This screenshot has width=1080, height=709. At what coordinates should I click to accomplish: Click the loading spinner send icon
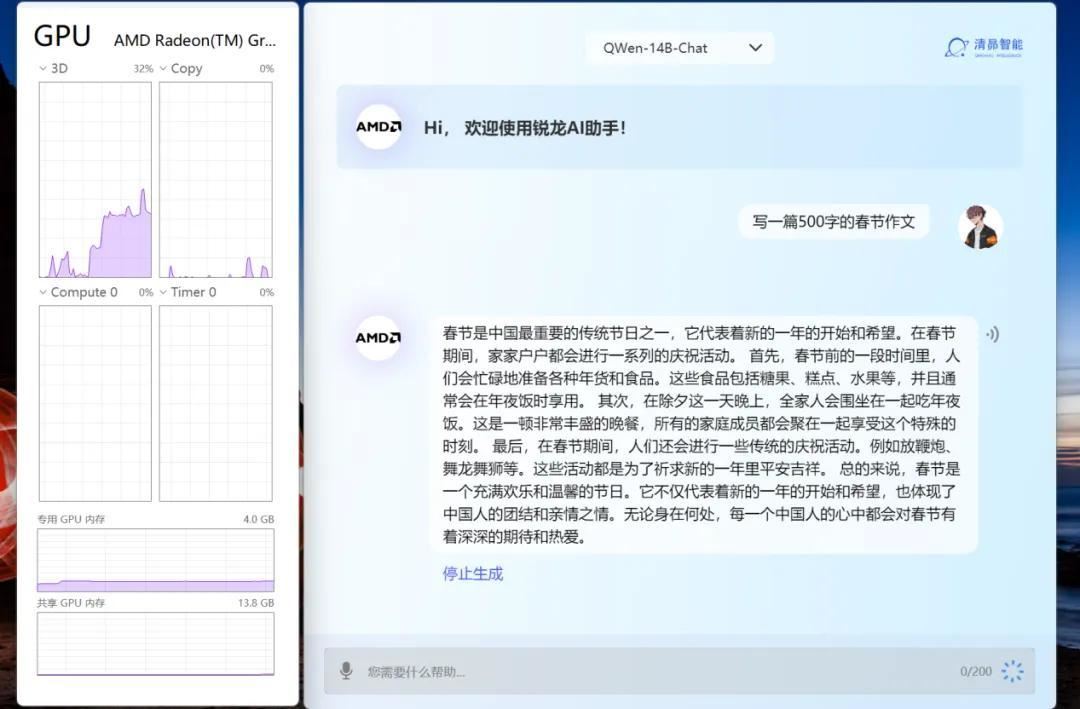[x=1013, y=671]
